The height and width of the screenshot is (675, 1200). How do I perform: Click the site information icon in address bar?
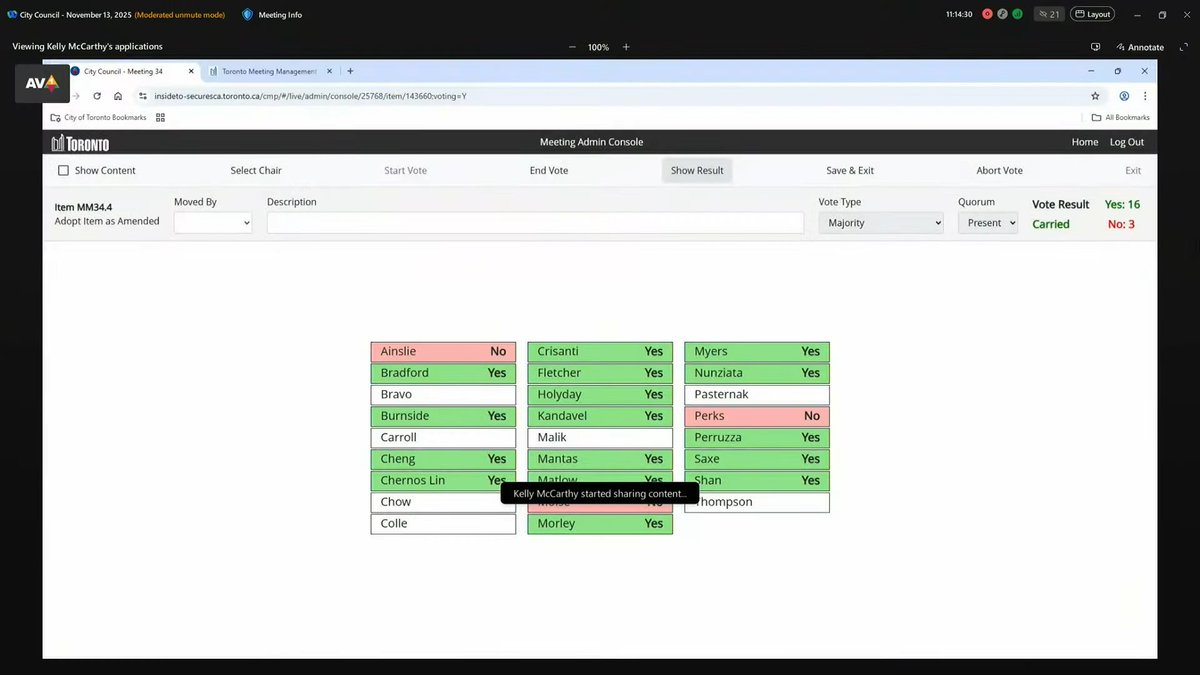[x=143, y=96]
